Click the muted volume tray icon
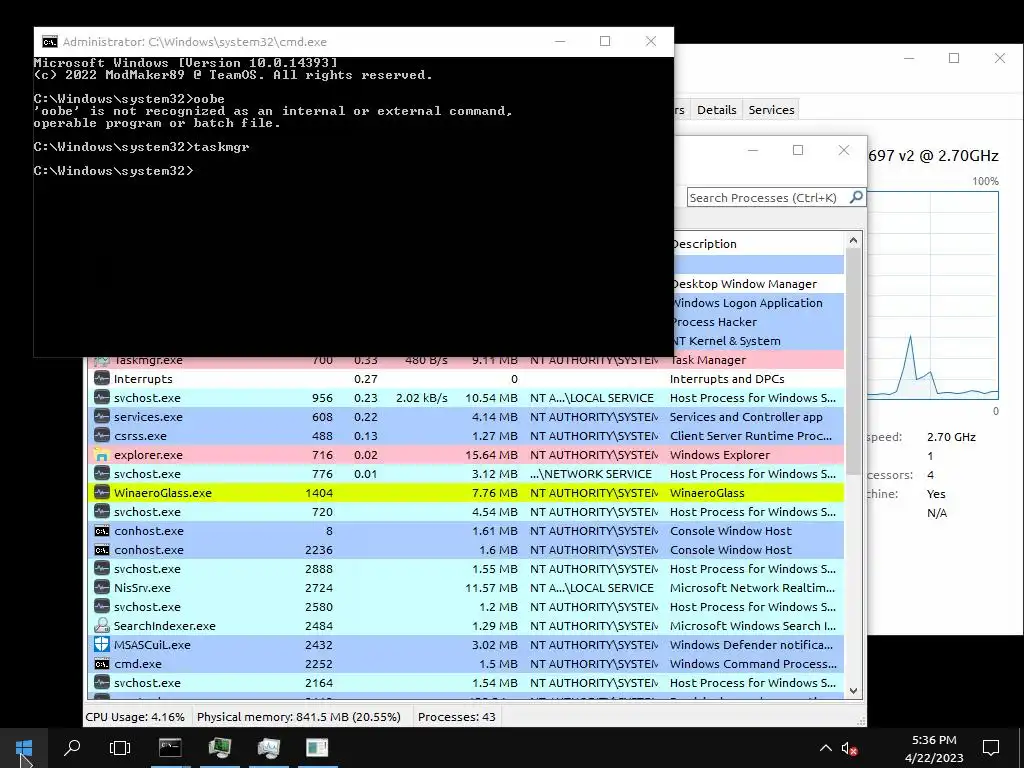The image size is (1024, 768). click(849, 748)
